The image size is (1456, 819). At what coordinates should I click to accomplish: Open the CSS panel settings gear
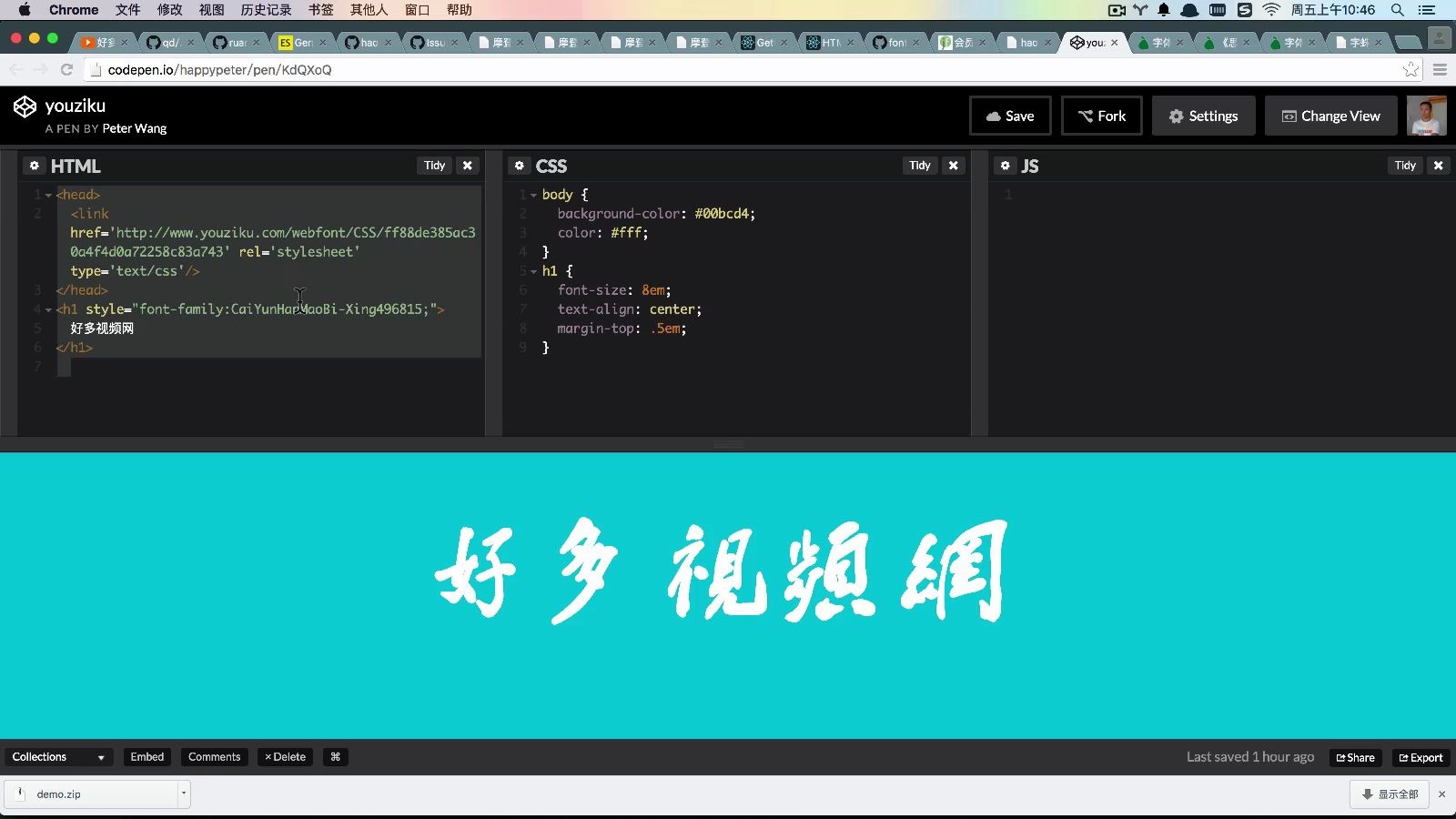[519, 166]
